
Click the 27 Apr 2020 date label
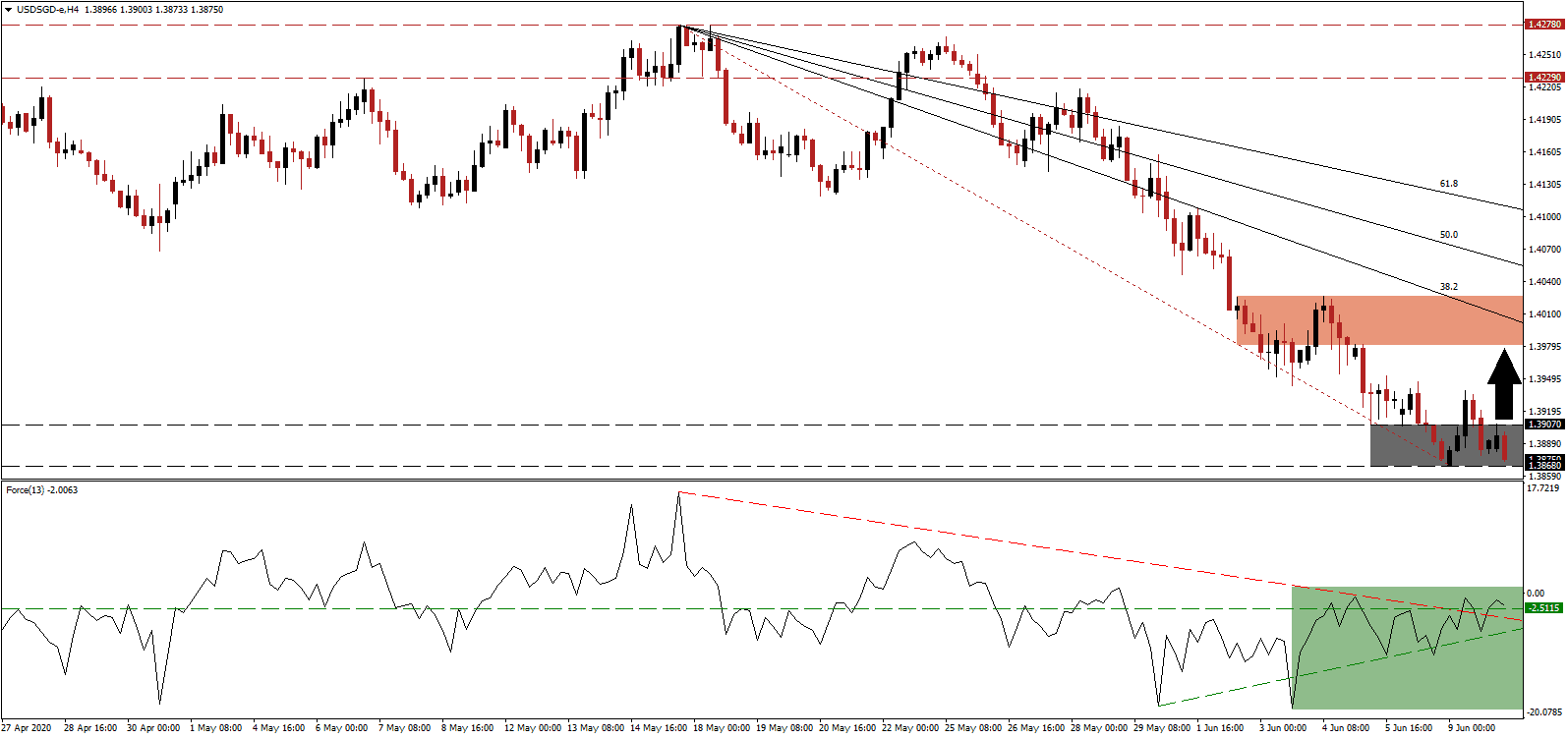[x=27, y=728]
